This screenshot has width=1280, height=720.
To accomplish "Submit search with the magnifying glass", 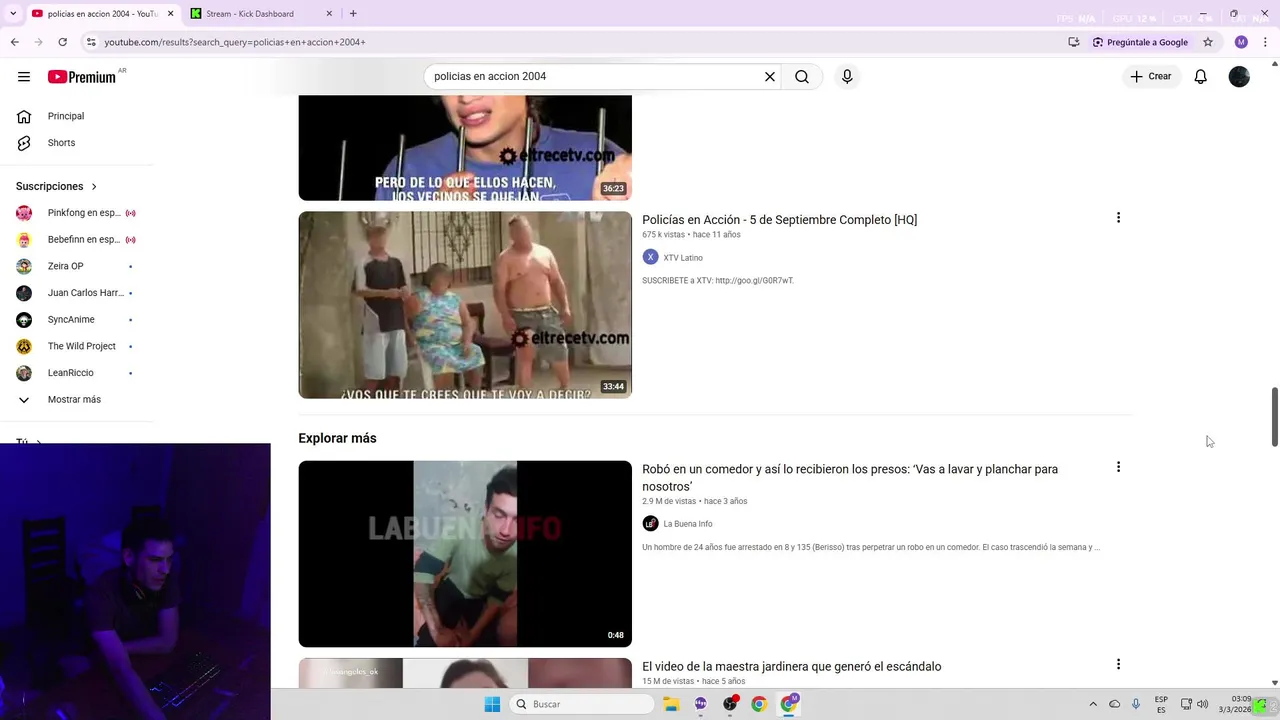I will pos(802,77).
